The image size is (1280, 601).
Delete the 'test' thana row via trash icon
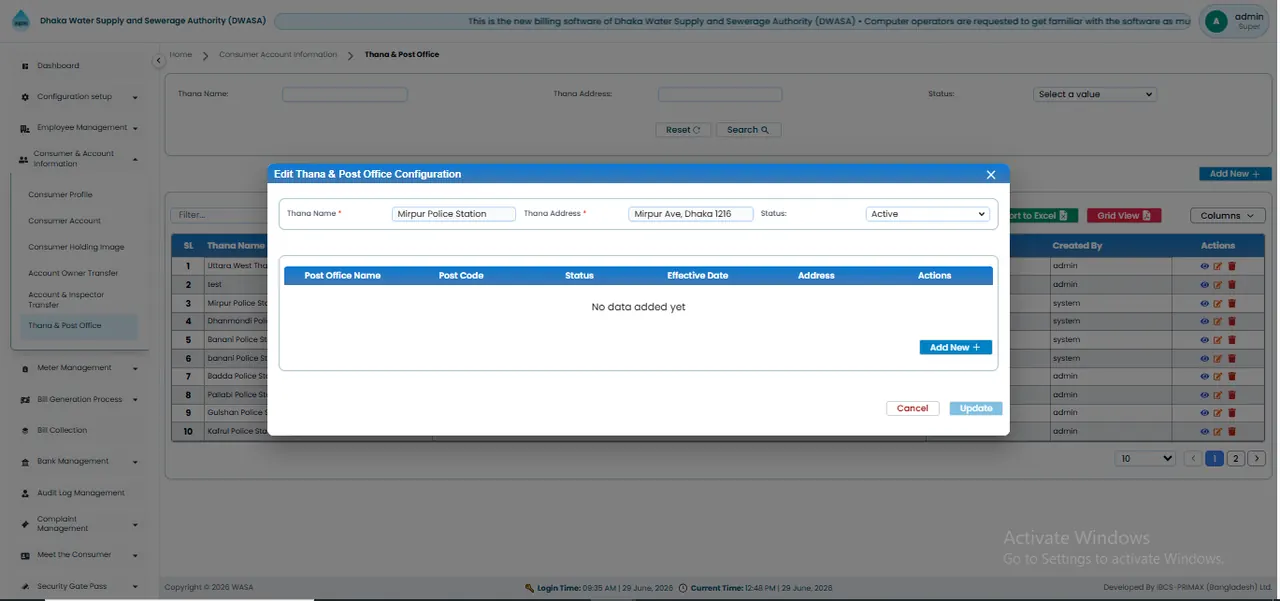click(1232, 285)
